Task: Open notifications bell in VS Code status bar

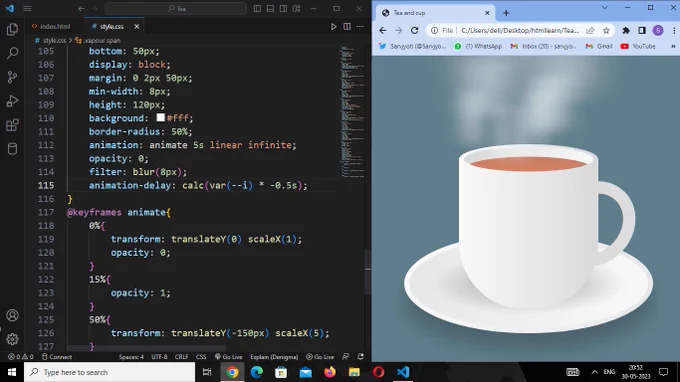Action: coord(360,357)
